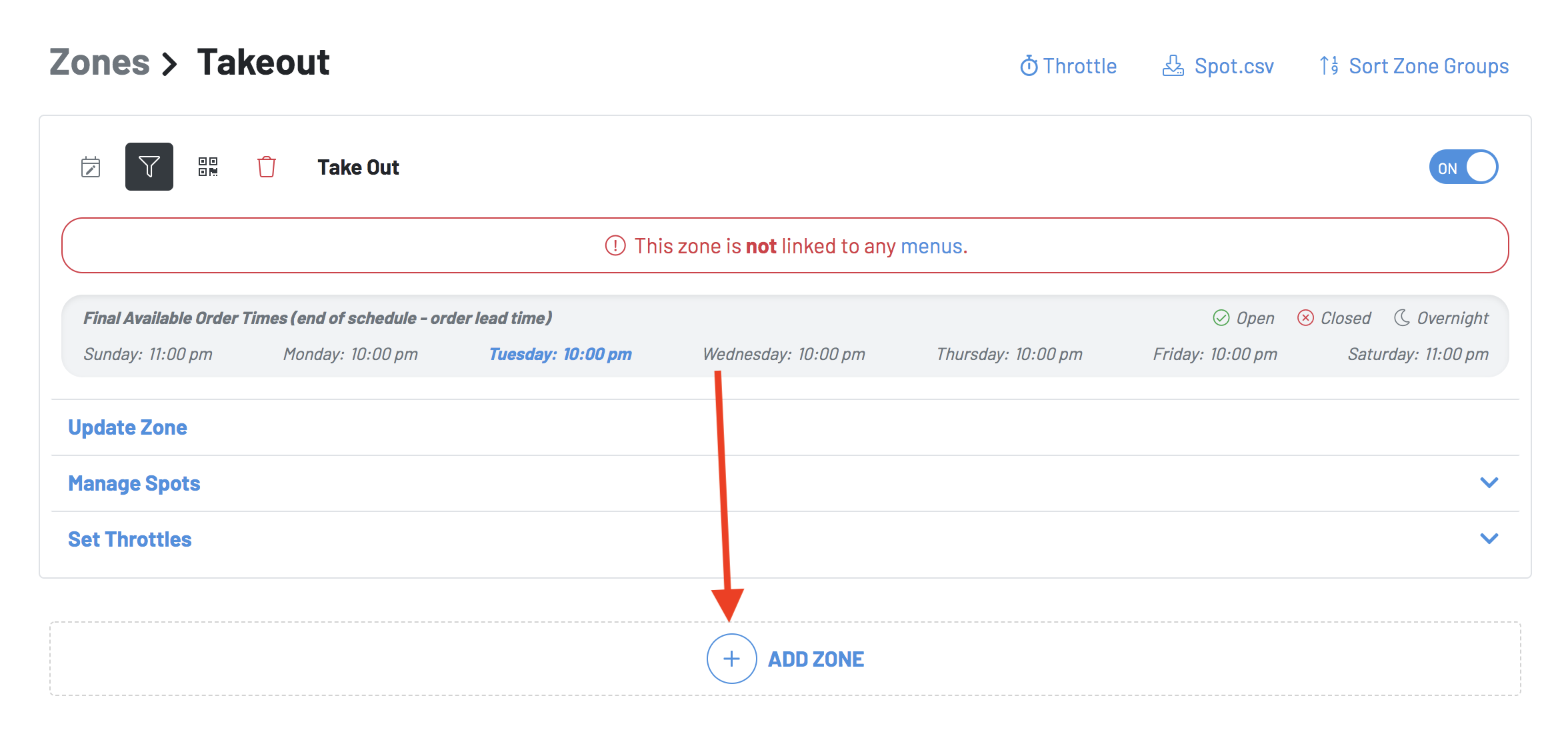The width and height of the screenshot is (1568, 748).
Task: Click the Throttle stopwatch icon
Action: tap(1029, 66)
